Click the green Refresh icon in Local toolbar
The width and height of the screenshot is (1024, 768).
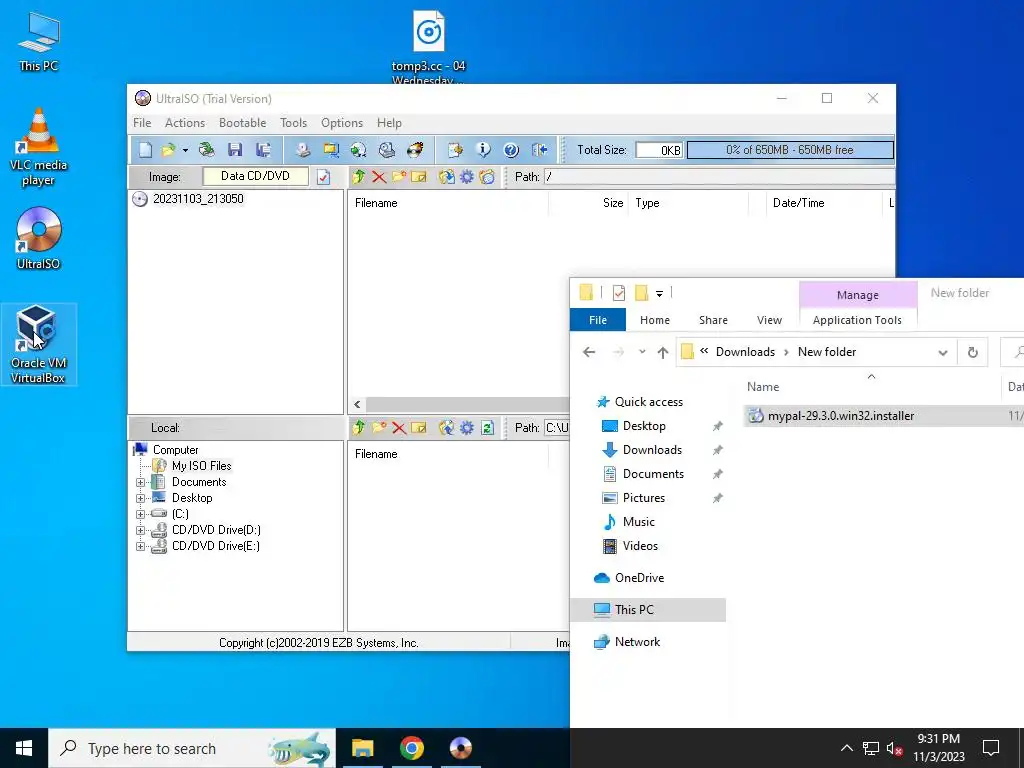tap(487, 428)
